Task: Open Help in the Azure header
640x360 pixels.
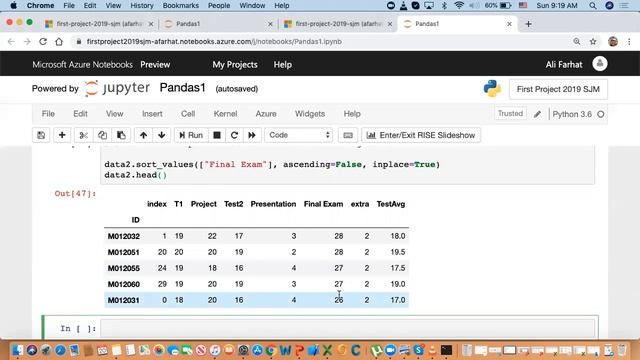Action: click(x=282, y=64)
